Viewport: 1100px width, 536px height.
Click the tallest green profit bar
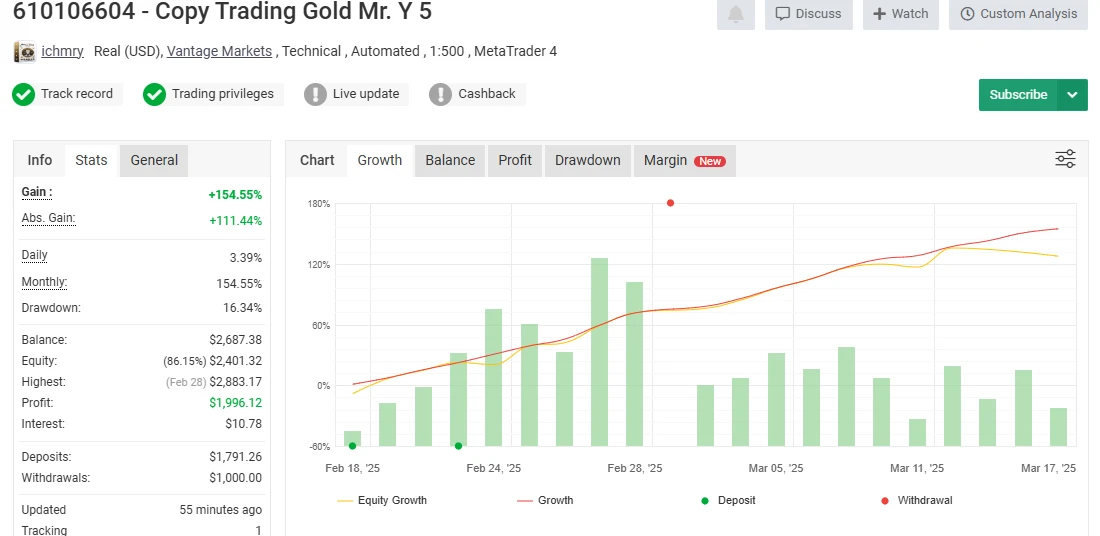coord(599,351)
